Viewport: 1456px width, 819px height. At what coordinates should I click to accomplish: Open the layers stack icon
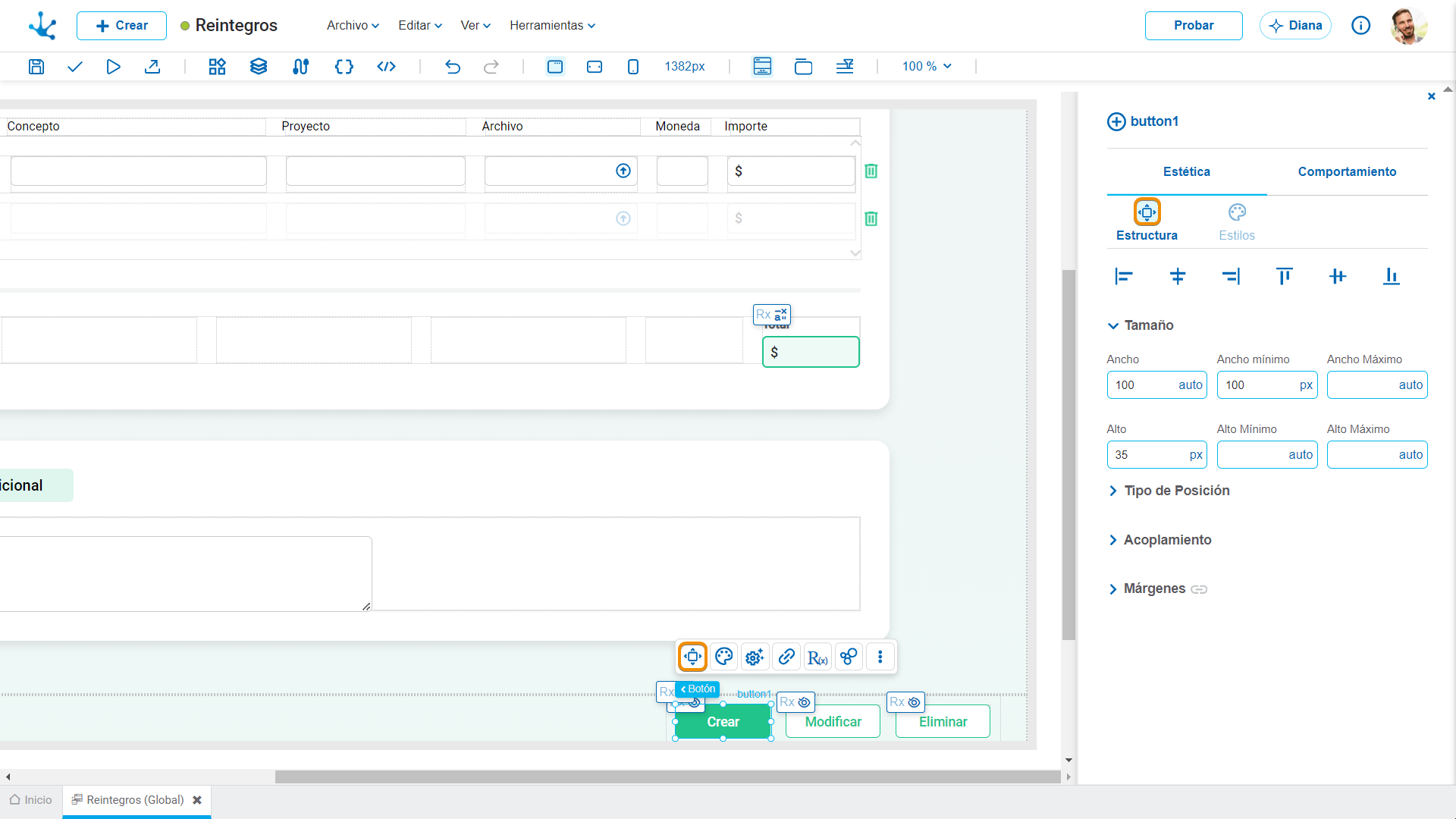259,67
